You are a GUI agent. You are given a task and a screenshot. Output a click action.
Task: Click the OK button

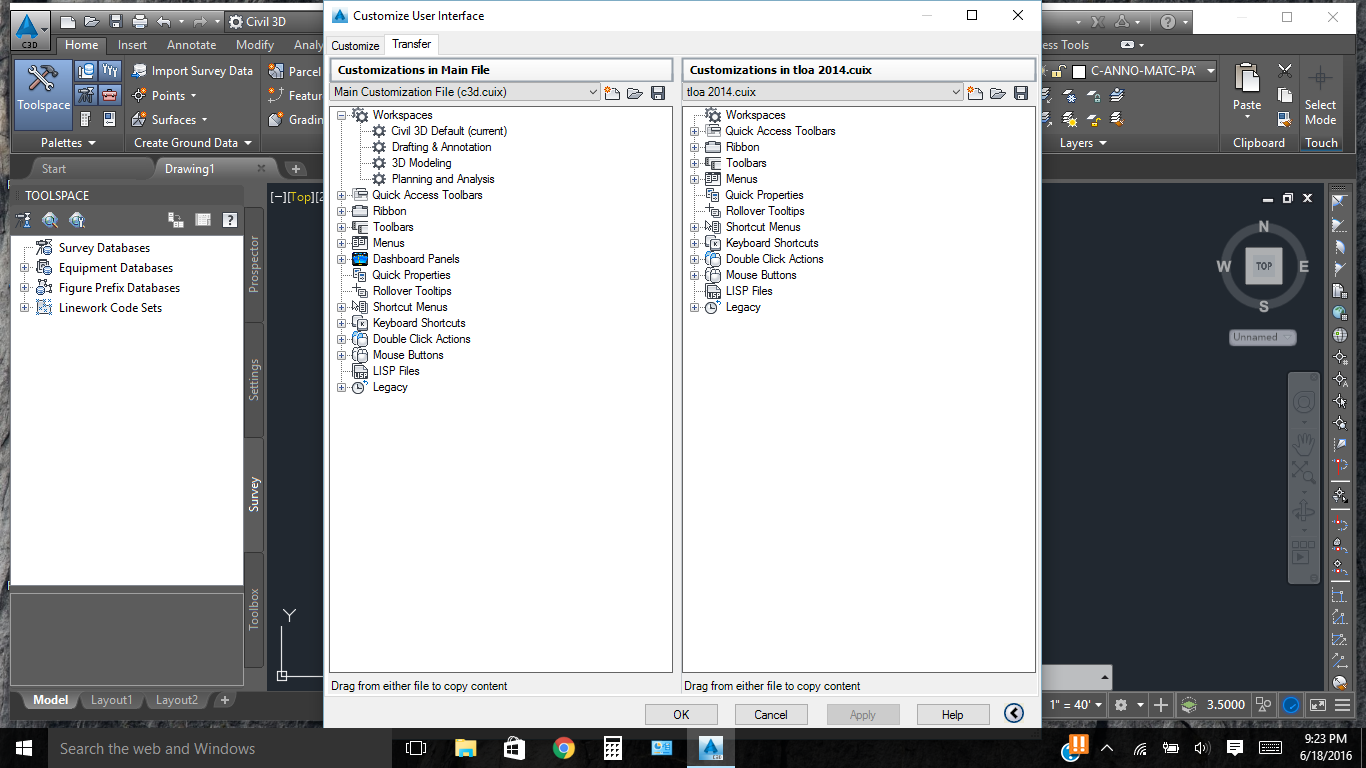pyautogui.click(x=681, y=714)
